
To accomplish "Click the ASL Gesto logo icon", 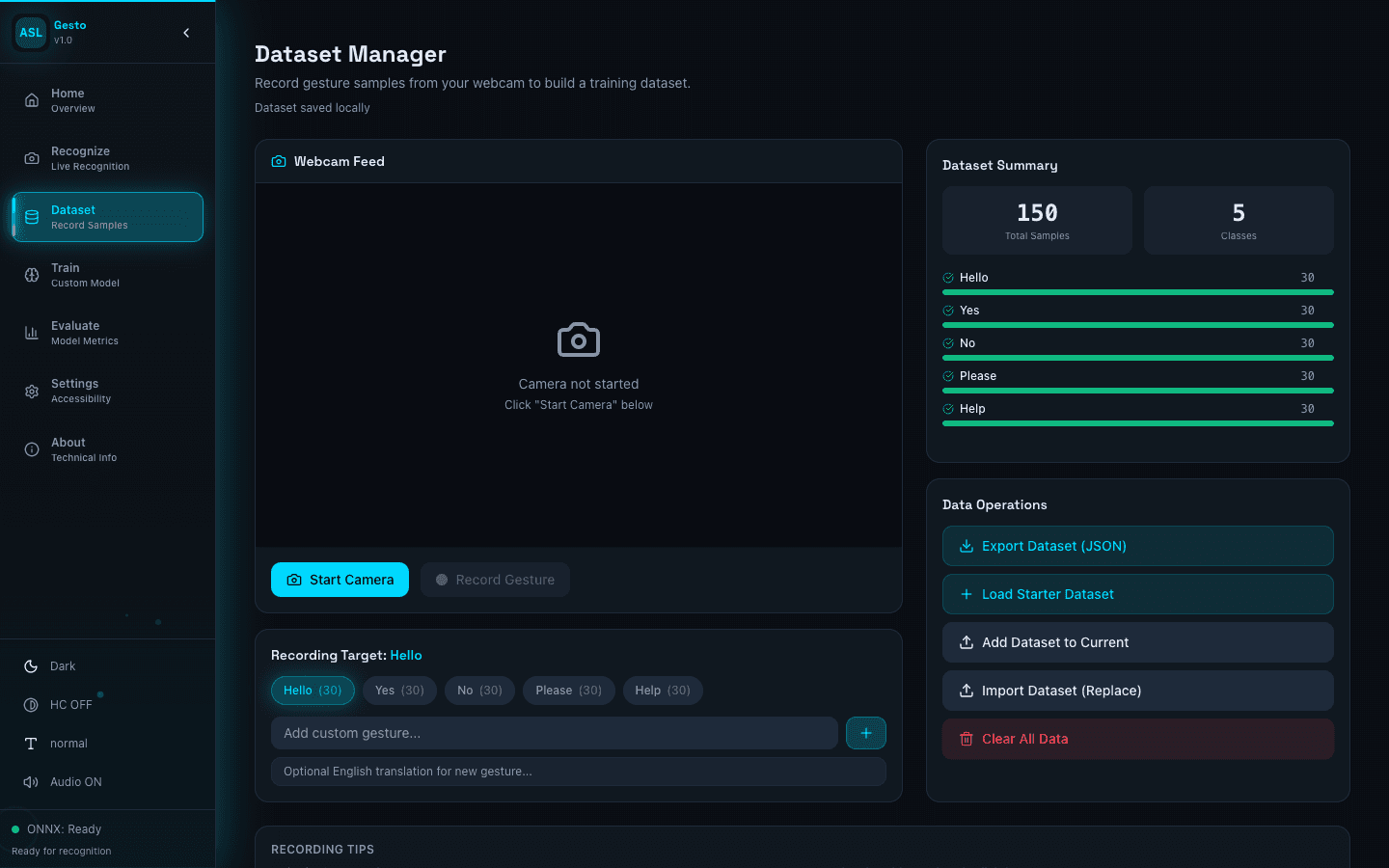I will click(x=31, y=33).
